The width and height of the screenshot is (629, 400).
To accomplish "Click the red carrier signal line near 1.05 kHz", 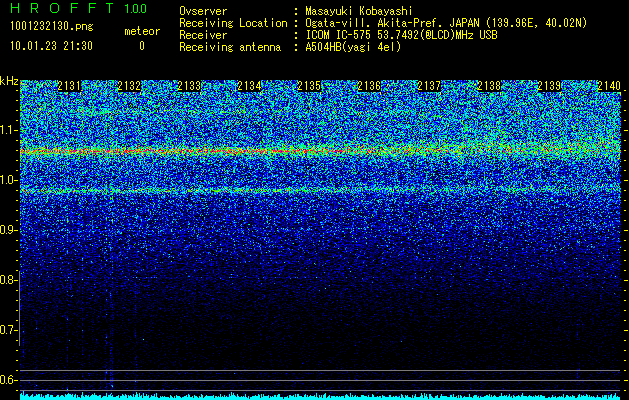I will click(x=320, y=151).
